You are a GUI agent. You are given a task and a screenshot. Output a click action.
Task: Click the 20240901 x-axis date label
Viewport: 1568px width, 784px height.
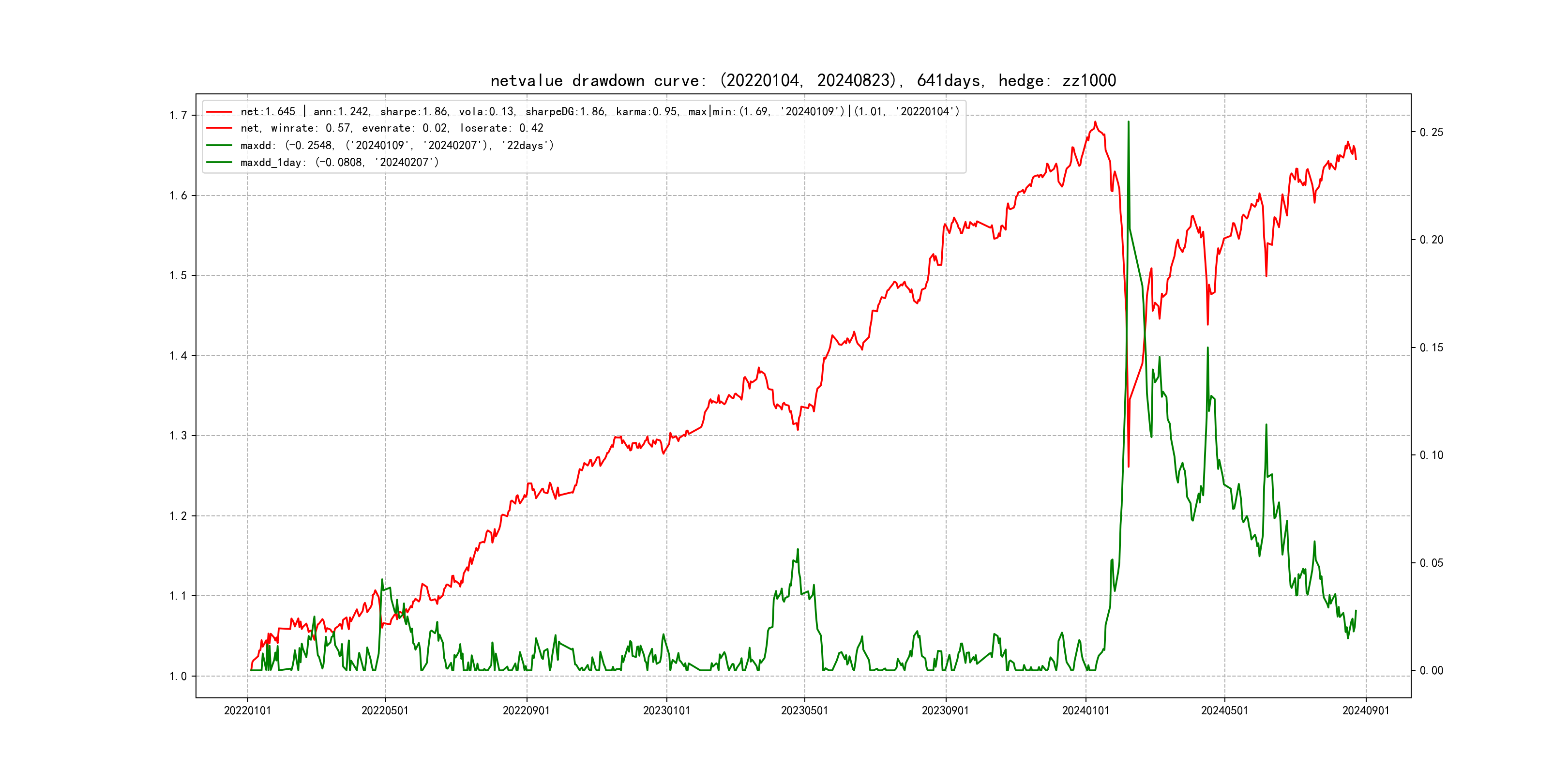coord(1365,711)
